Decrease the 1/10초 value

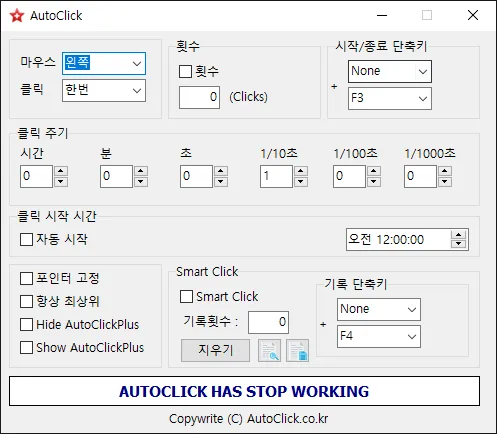click(x=301, y=182)
